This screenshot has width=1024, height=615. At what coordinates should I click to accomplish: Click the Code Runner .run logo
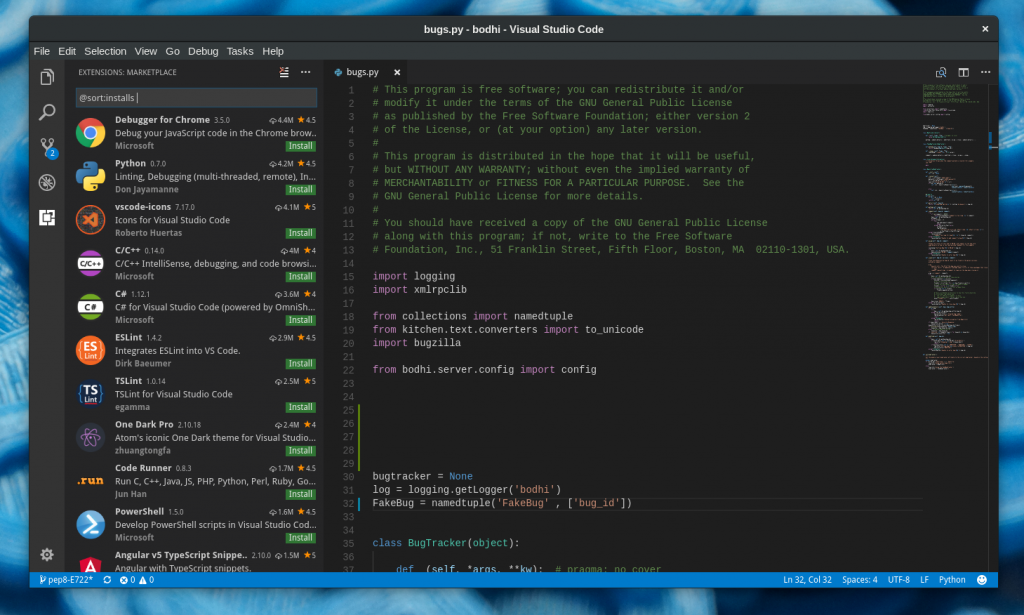90,481
